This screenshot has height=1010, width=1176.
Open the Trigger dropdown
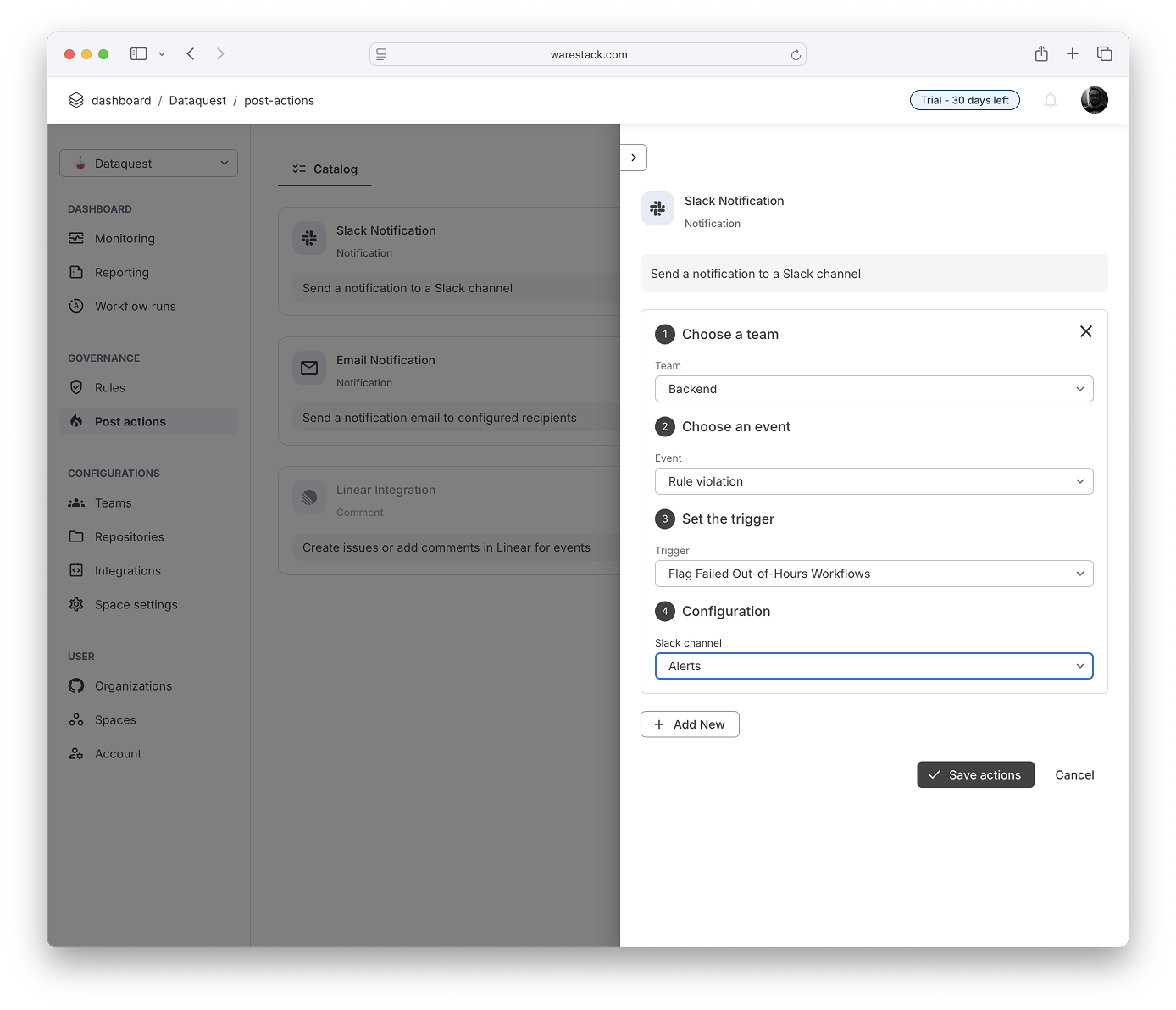tap(874, 574)
